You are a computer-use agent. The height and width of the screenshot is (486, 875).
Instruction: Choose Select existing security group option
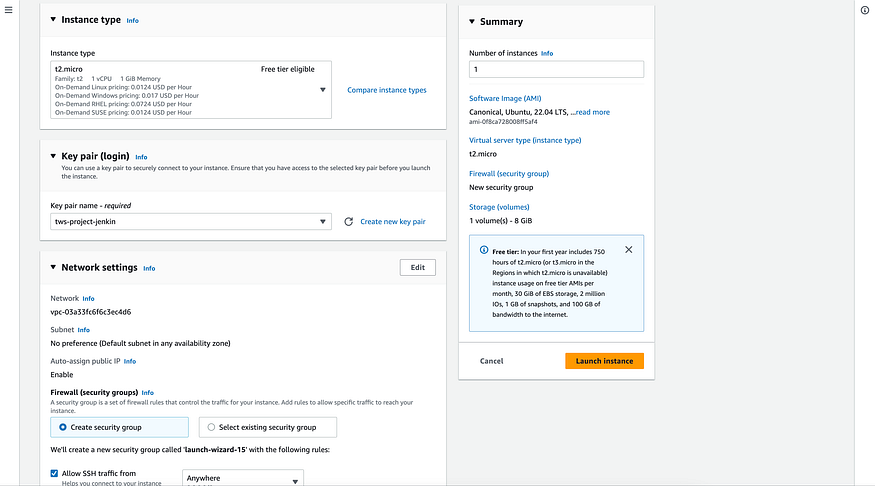[x=211, y=427]
